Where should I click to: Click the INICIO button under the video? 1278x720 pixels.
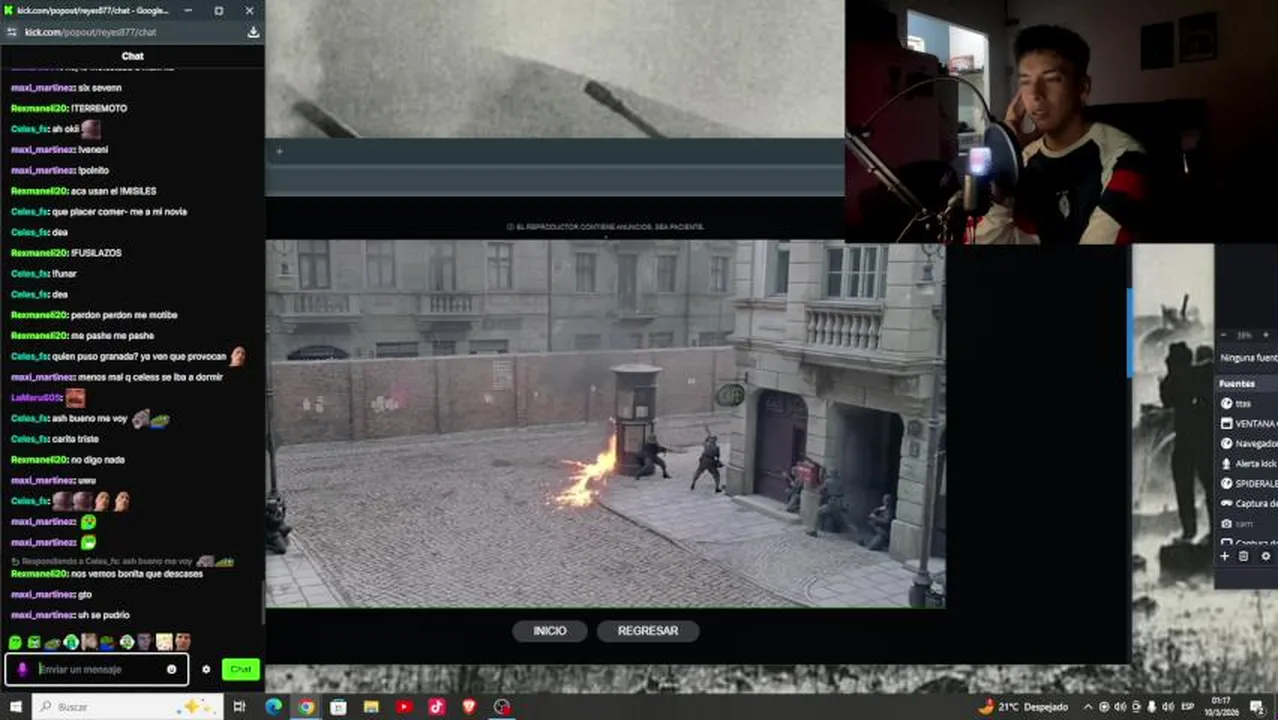[x=550, y=631]
